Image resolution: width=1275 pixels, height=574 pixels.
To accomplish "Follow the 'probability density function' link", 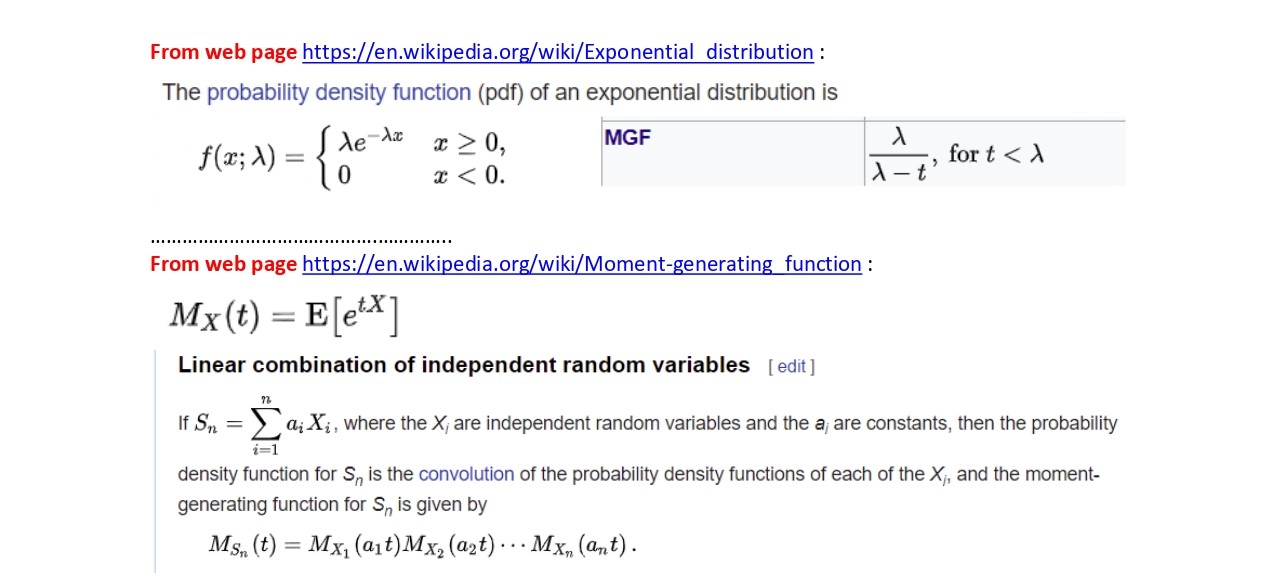I will 338,93.
